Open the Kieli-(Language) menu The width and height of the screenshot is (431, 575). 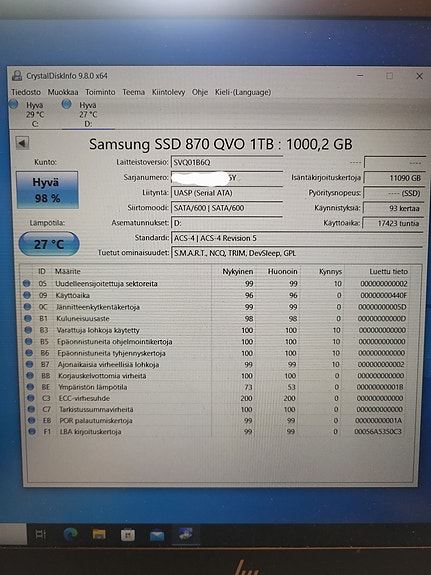(243, 92)
